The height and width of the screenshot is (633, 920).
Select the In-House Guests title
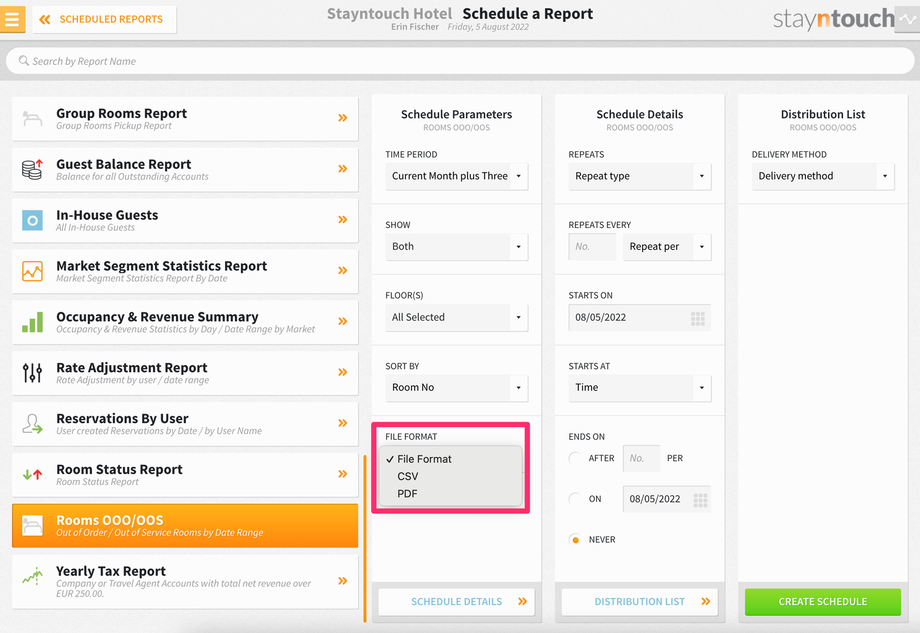pyautogui.click(x=107, y=215)
